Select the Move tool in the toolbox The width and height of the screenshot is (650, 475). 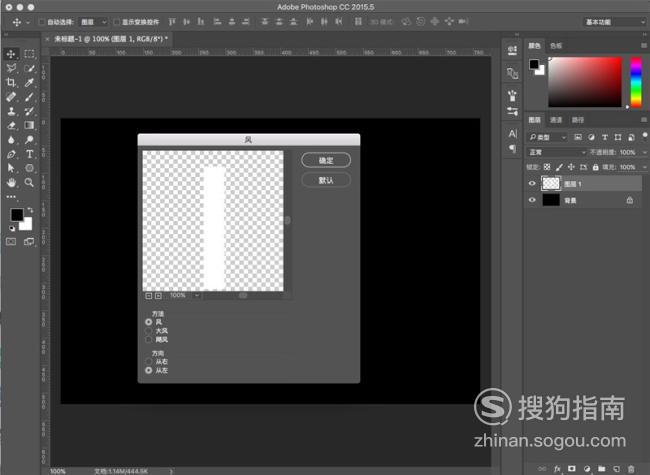11,54
